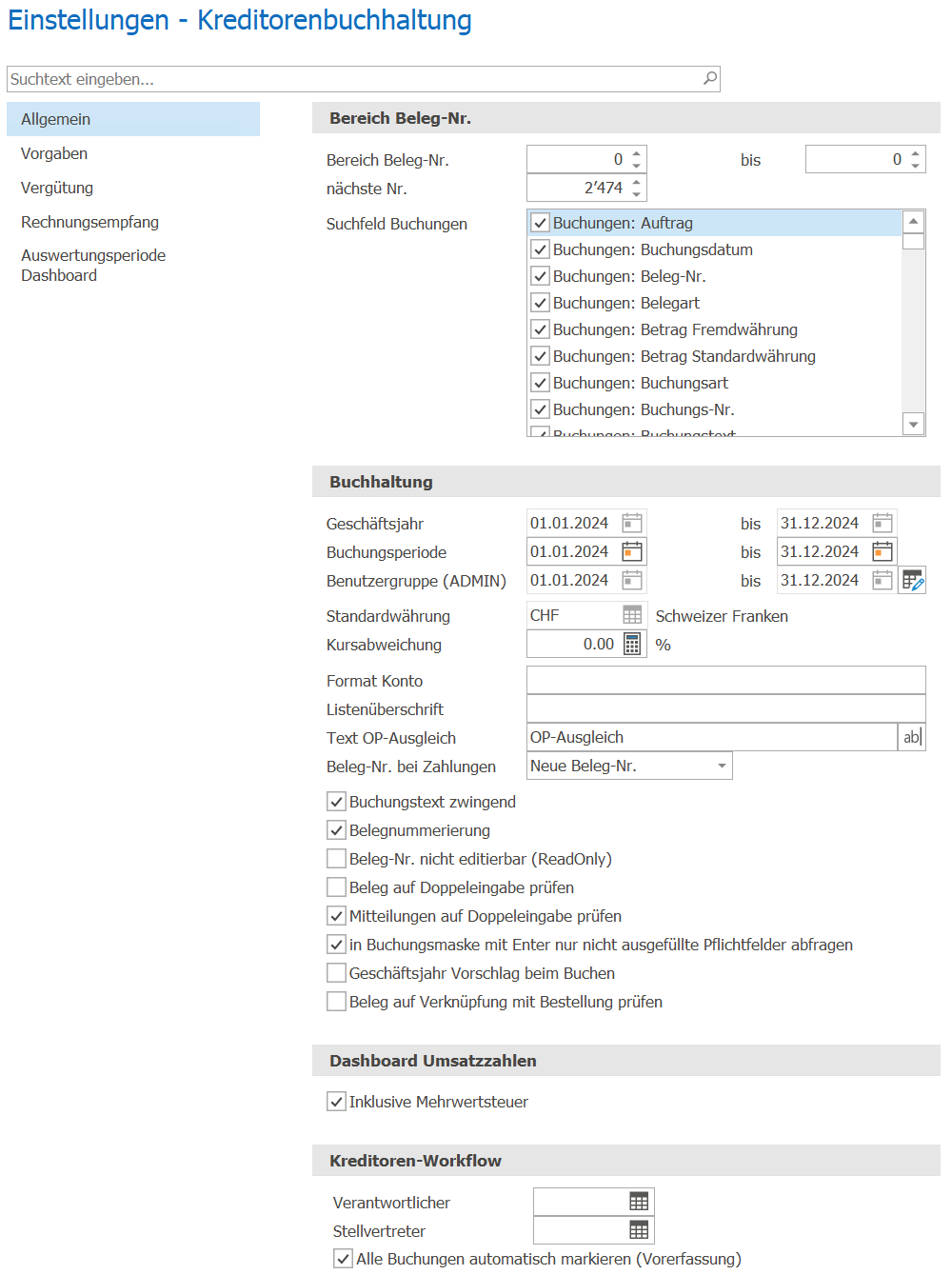Open calendar for Buchungsperiode start date

click(632, 551)
